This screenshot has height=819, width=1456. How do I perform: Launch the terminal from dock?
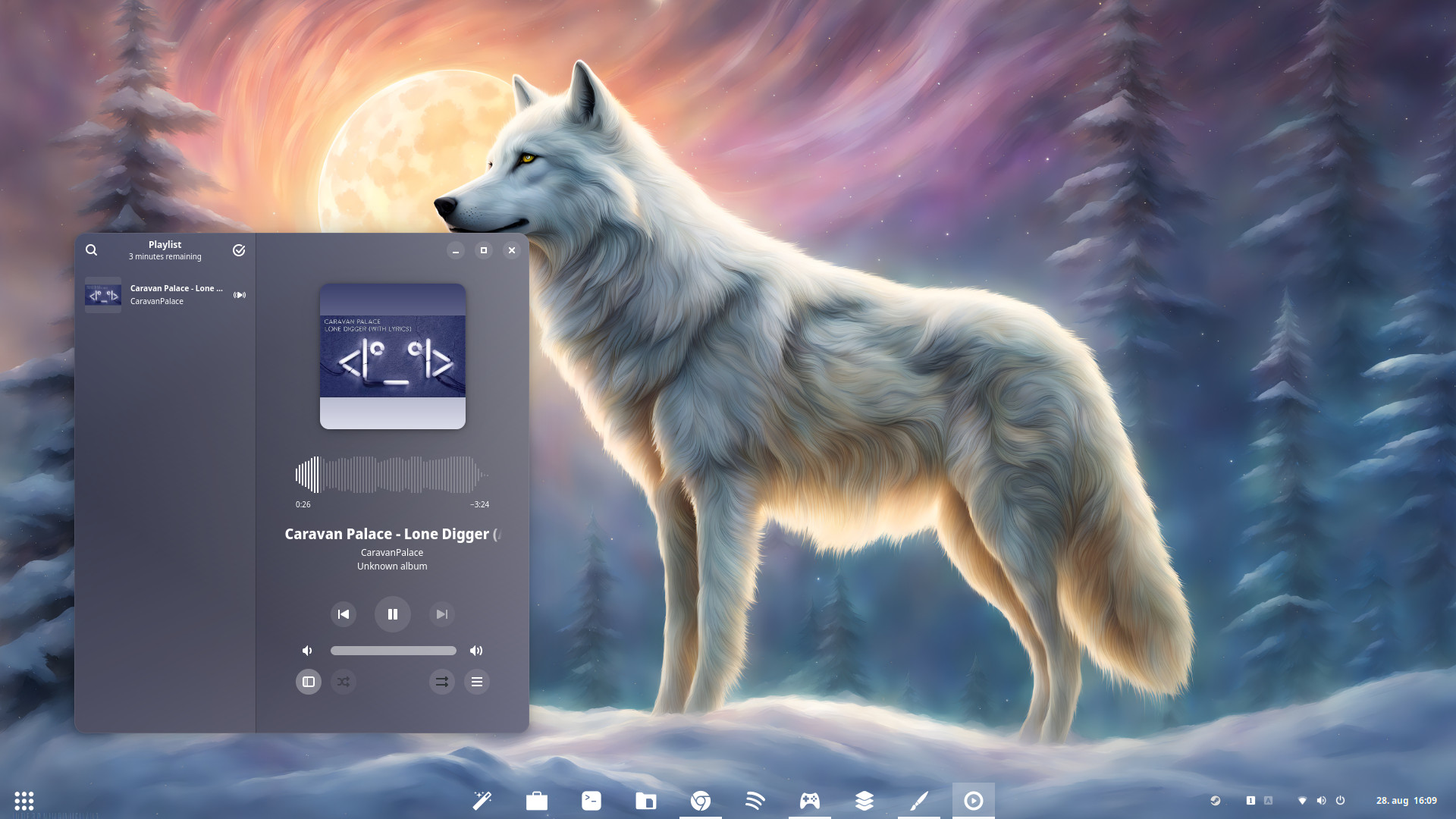591,801
